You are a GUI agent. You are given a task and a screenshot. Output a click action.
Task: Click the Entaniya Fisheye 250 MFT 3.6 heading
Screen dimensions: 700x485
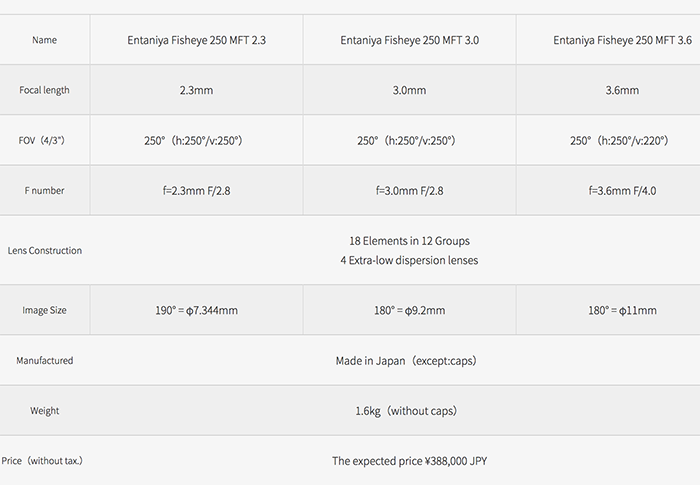(x=623, y=40)
